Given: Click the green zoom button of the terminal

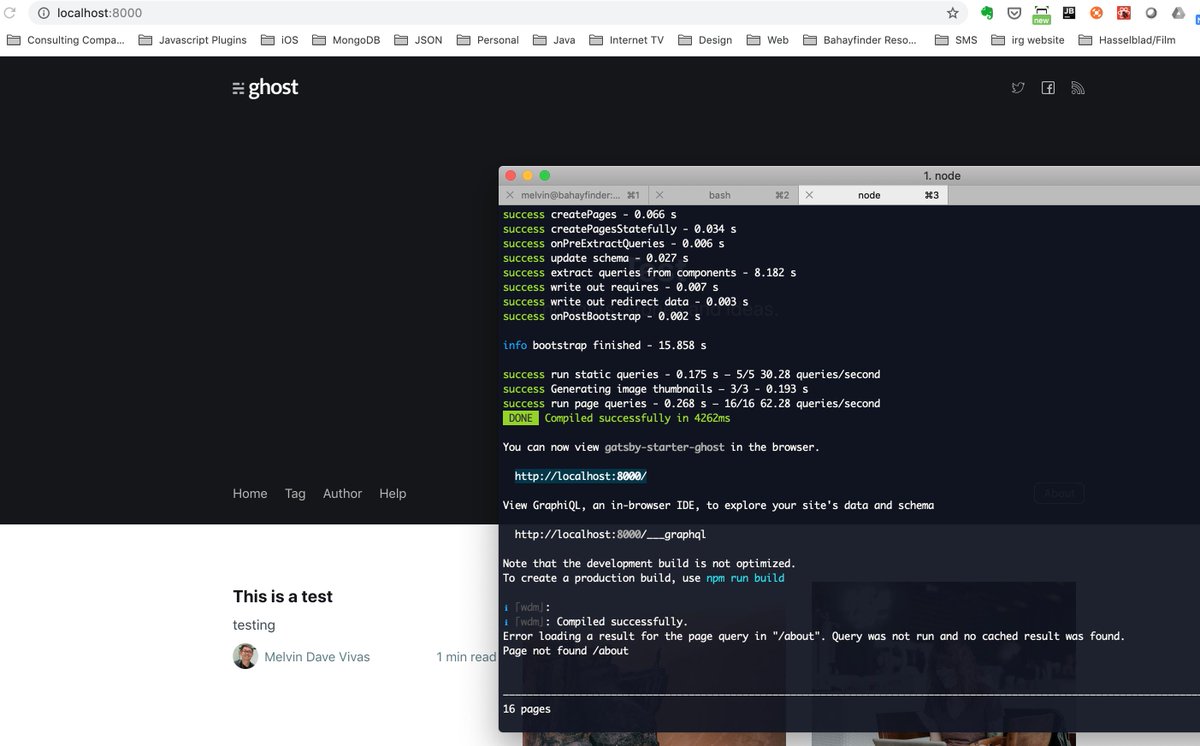Looking at the screenshot, I should [x=545, y=175].
